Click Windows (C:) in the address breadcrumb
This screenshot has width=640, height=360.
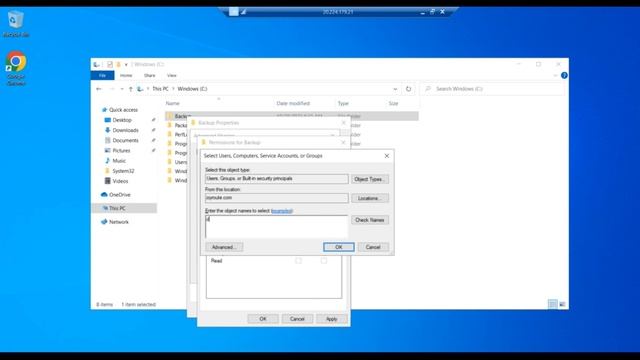192,89
